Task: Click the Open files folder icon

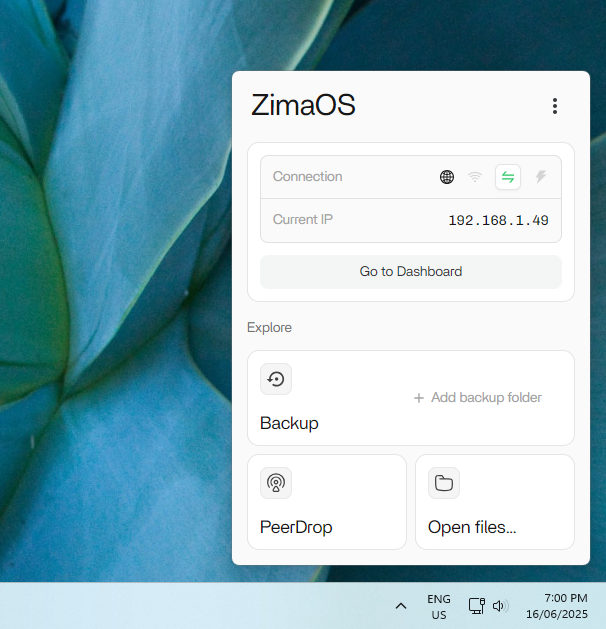Action: (444, 483)
